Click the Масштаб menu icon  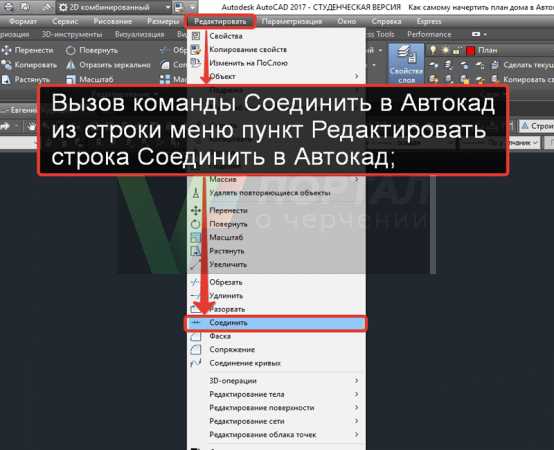(196, 237)
